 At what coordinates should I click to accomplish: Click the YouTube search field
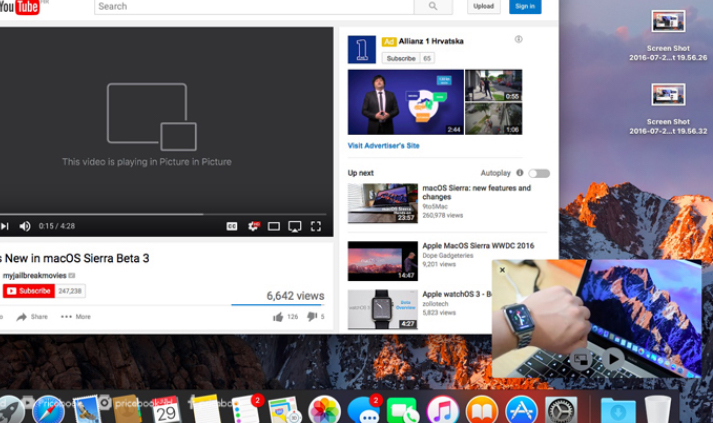point(254,6)
